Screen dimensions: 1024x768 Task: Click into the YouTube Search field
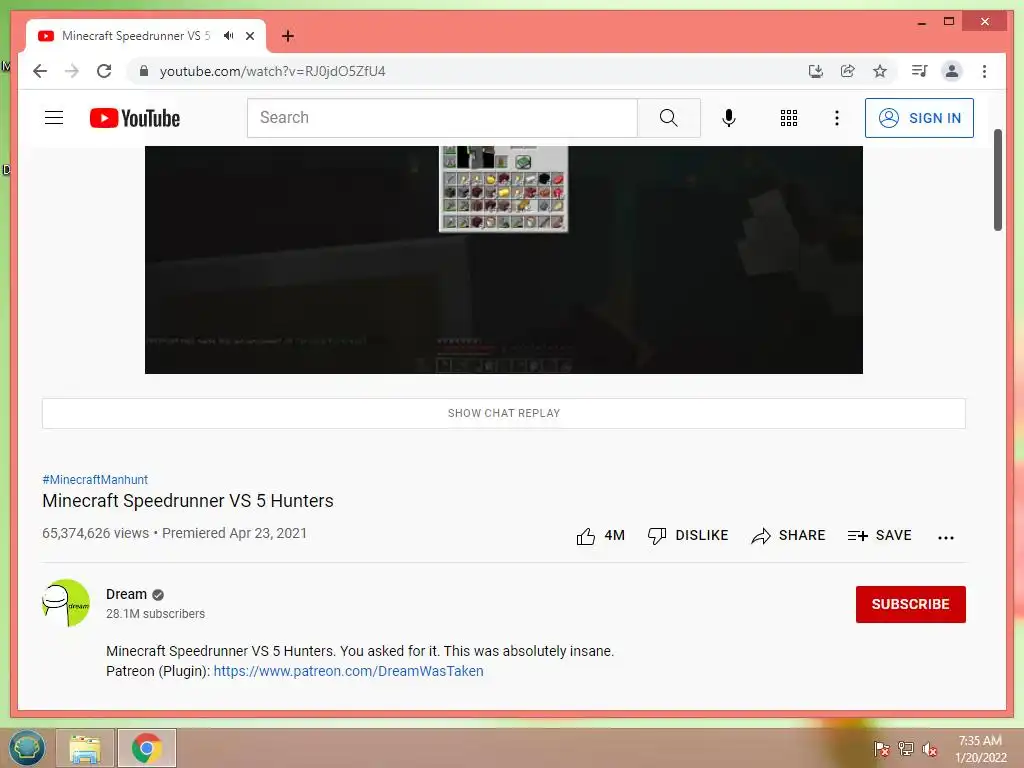[x=442, y=118]
